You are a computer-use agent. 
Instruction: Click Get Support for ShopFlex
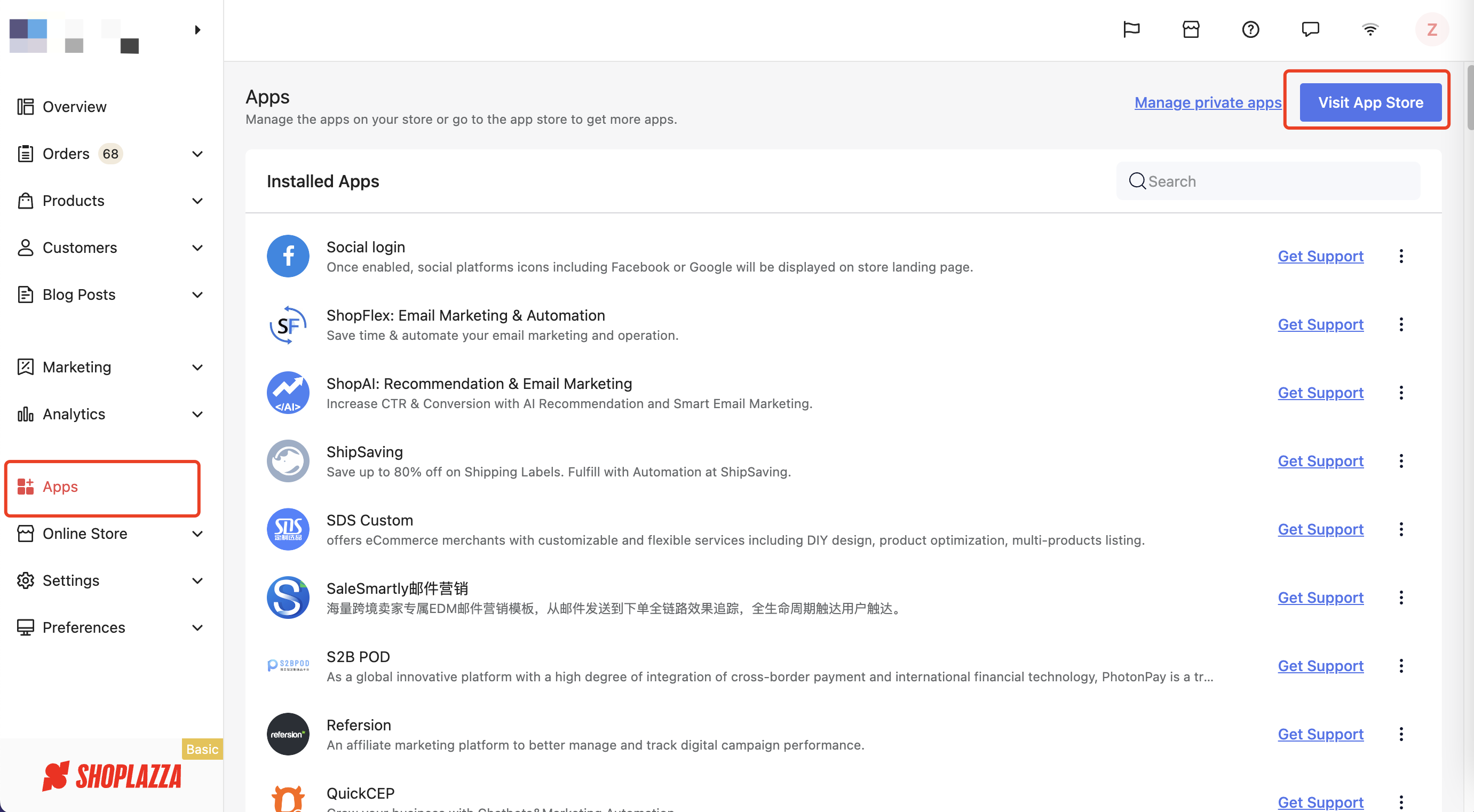coord(1321,324)
